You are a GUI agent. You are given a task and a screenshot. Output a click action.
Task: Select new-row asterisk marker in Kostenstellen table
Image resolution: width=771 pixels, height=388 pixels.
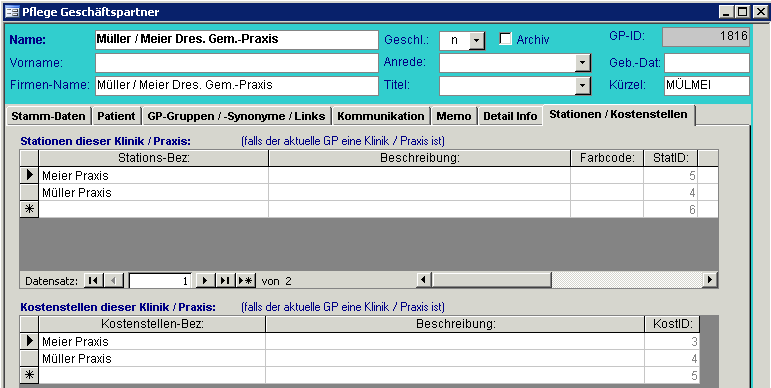[x=30, y=375]
